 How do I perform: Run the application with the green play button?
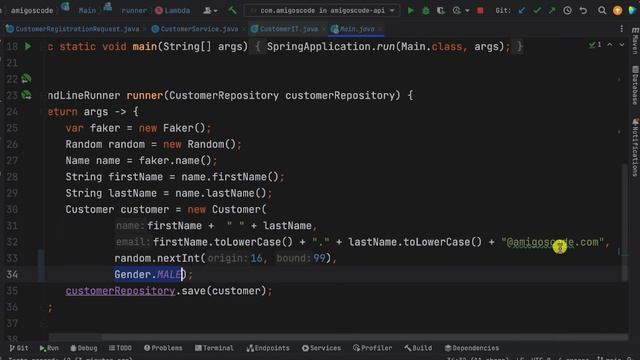[410, 10]
